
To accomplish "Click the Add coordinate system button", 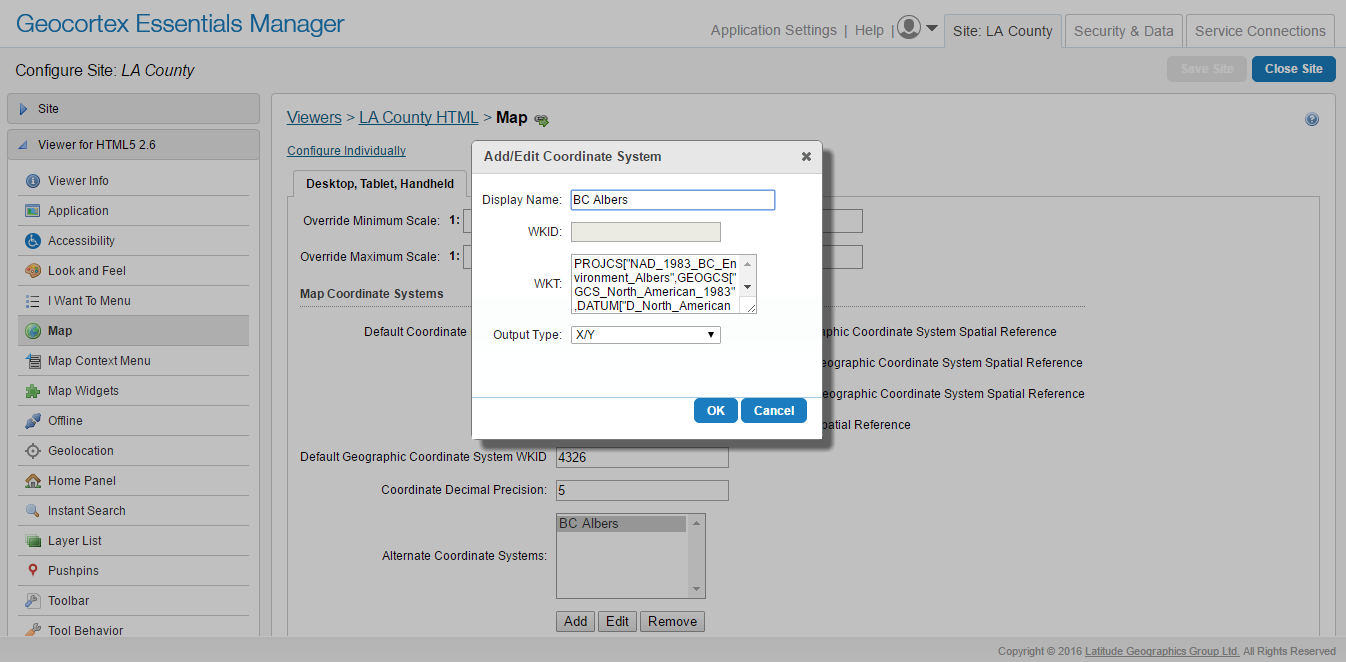I will pyautogui.click(x=575, y=621).
